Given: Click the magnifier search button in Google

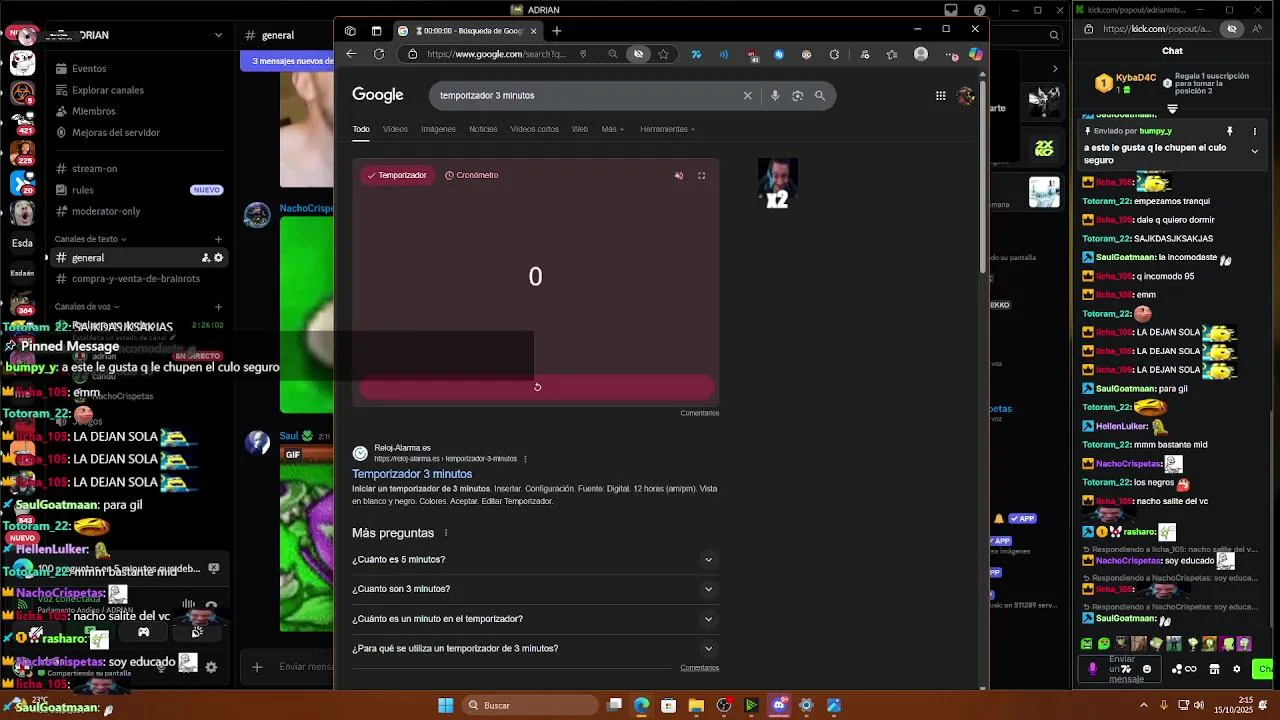Looking at the screenshot, I should pos(820,95).
